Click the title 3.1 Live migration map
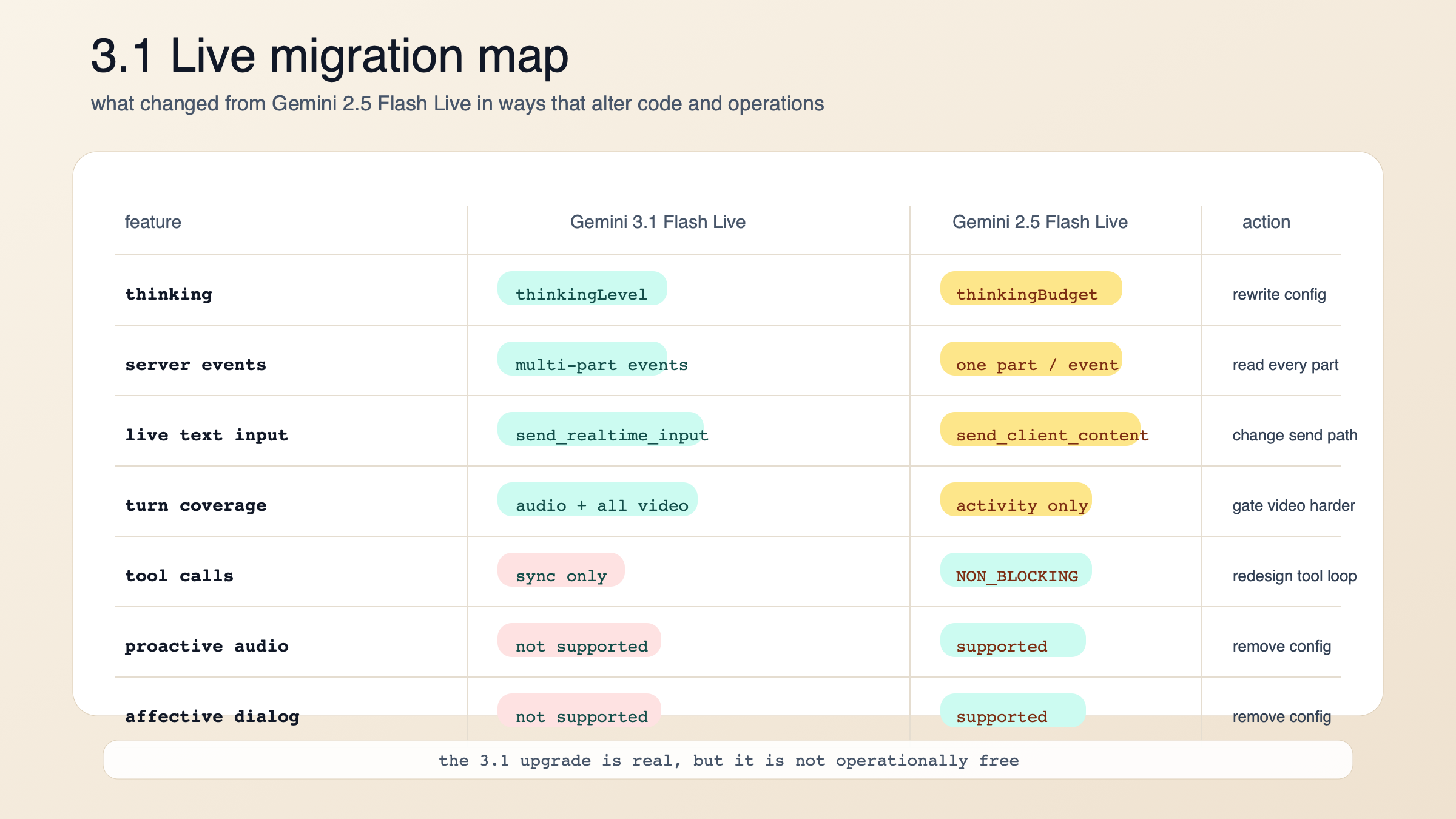1456x819 pixels. point(329,56)
